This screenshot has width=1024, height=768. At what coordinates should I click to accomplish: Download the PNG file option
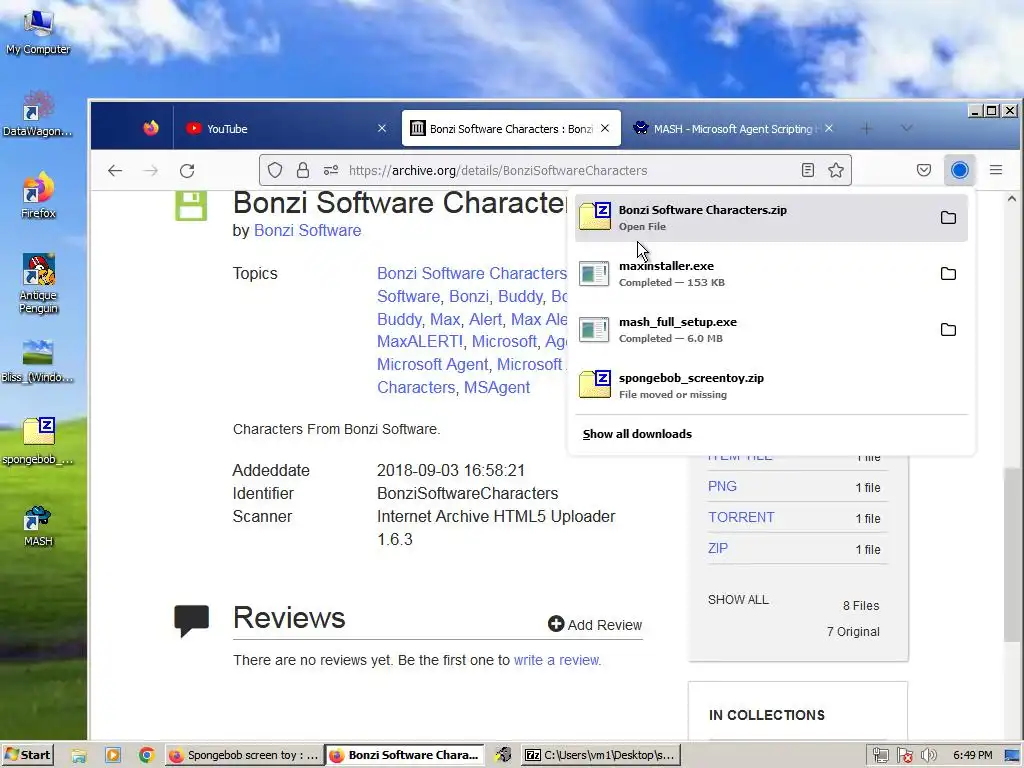[x=722, y=487]
